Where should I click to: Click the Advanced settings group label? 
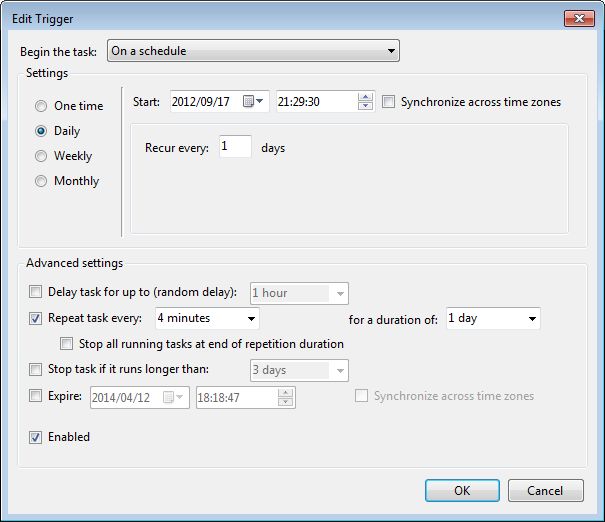[x=74, y=263]
